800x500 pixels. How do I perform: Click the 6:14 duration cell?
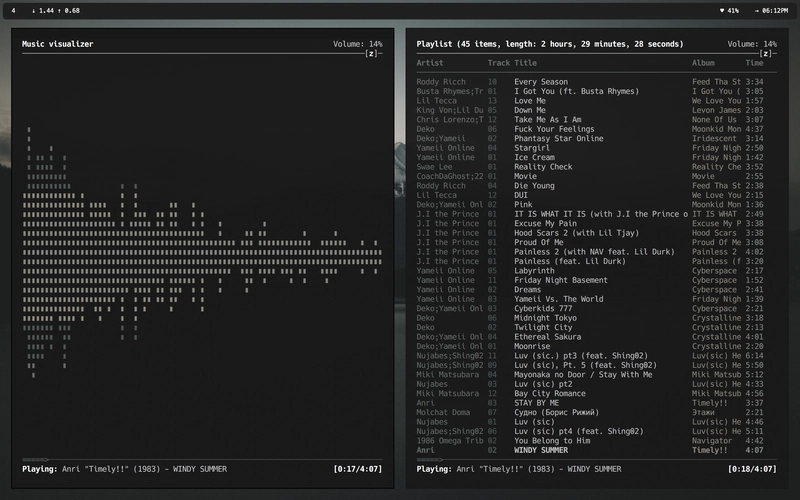click(754, 356)
